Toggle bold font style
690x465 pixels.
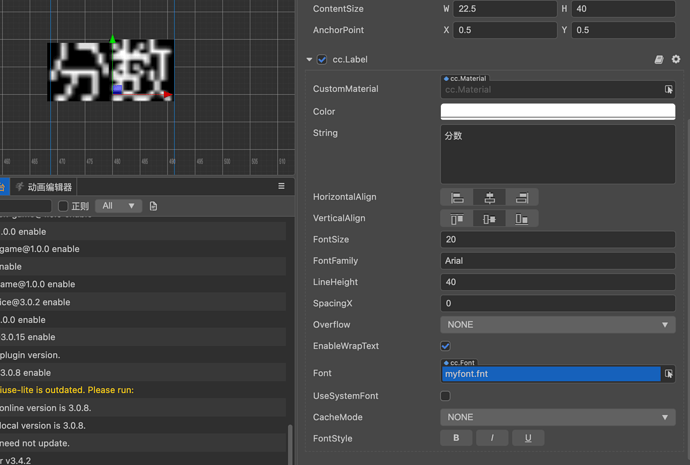pos(456,438)
